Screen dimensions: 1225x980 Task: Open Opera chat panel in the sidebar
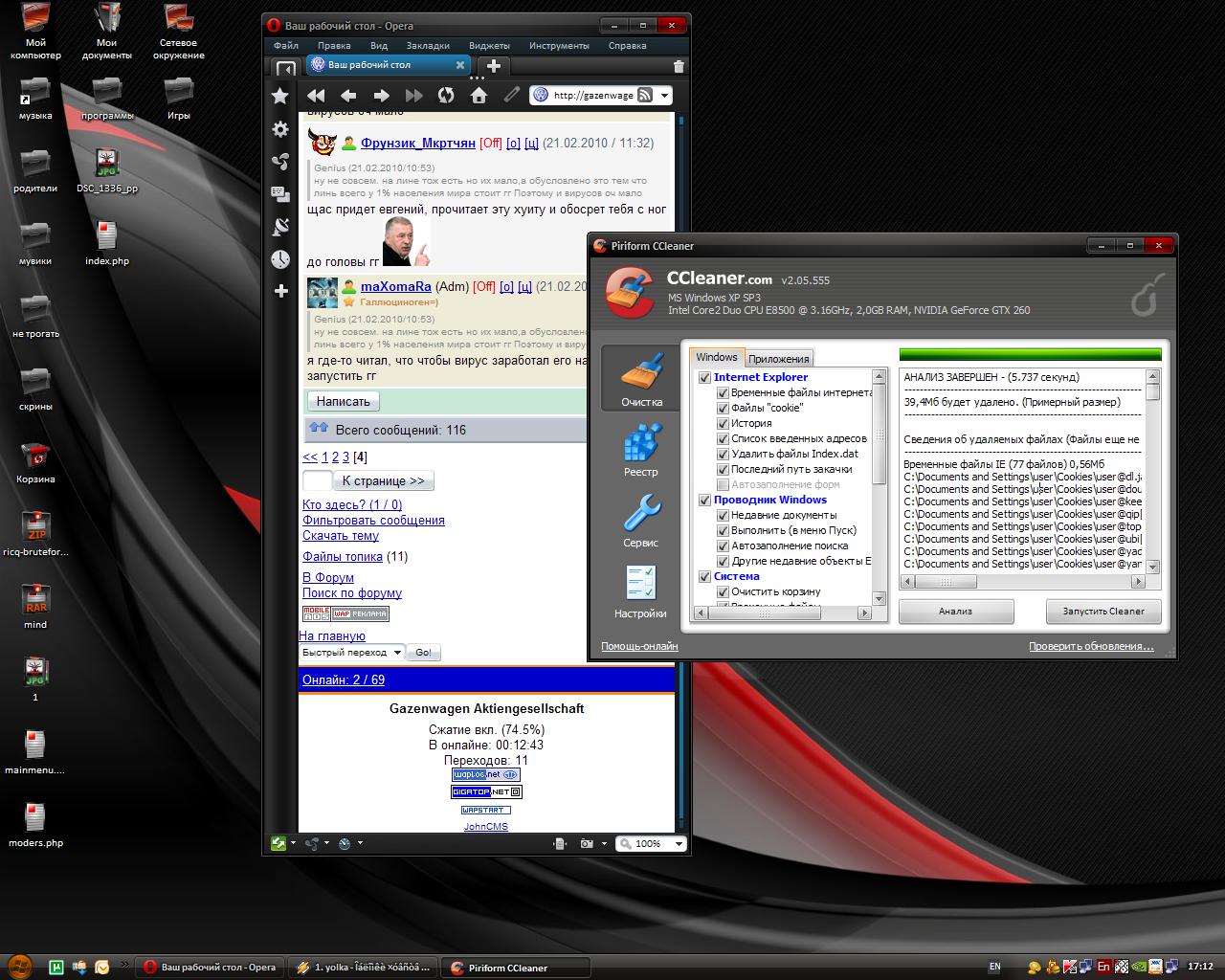tap(280, 193)
